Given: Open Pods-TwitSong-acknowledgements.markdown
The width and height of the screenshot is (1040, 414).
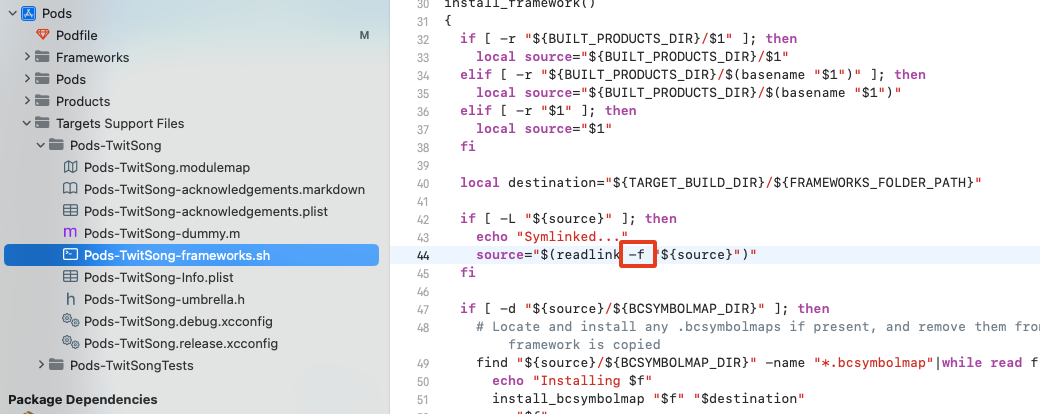Looking at the screenshot, I should (224, 190).
